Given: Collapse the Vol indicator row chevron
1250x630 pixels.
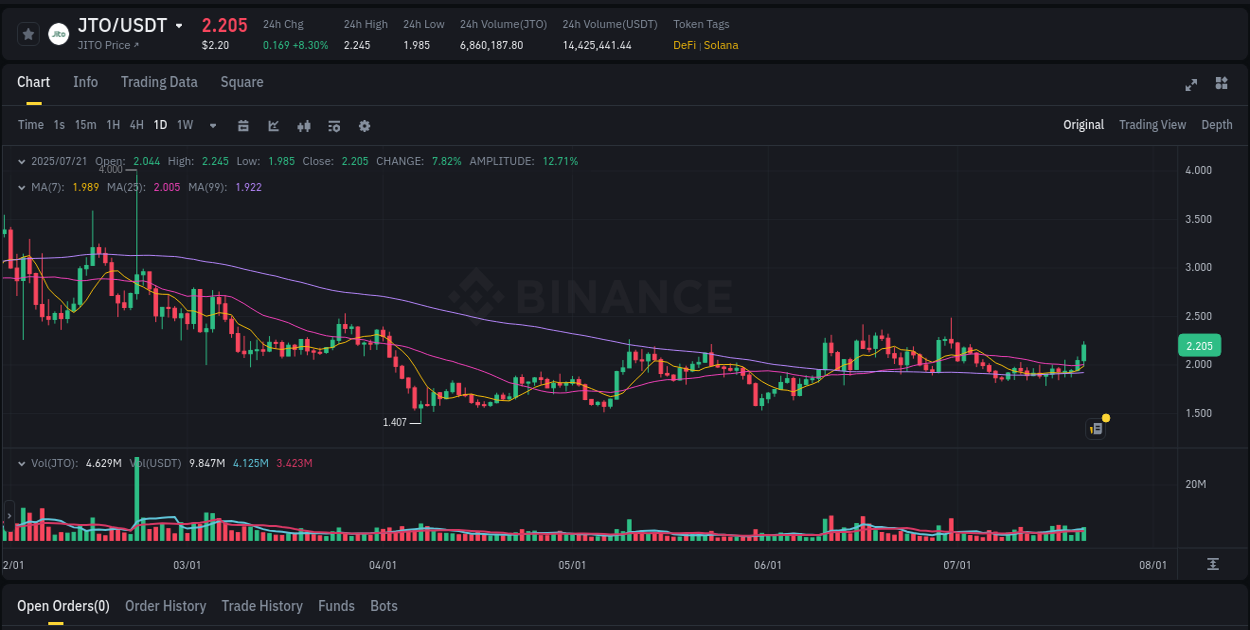Looking at the screenshot, I should pyautogui.click(x=21, y=463).
